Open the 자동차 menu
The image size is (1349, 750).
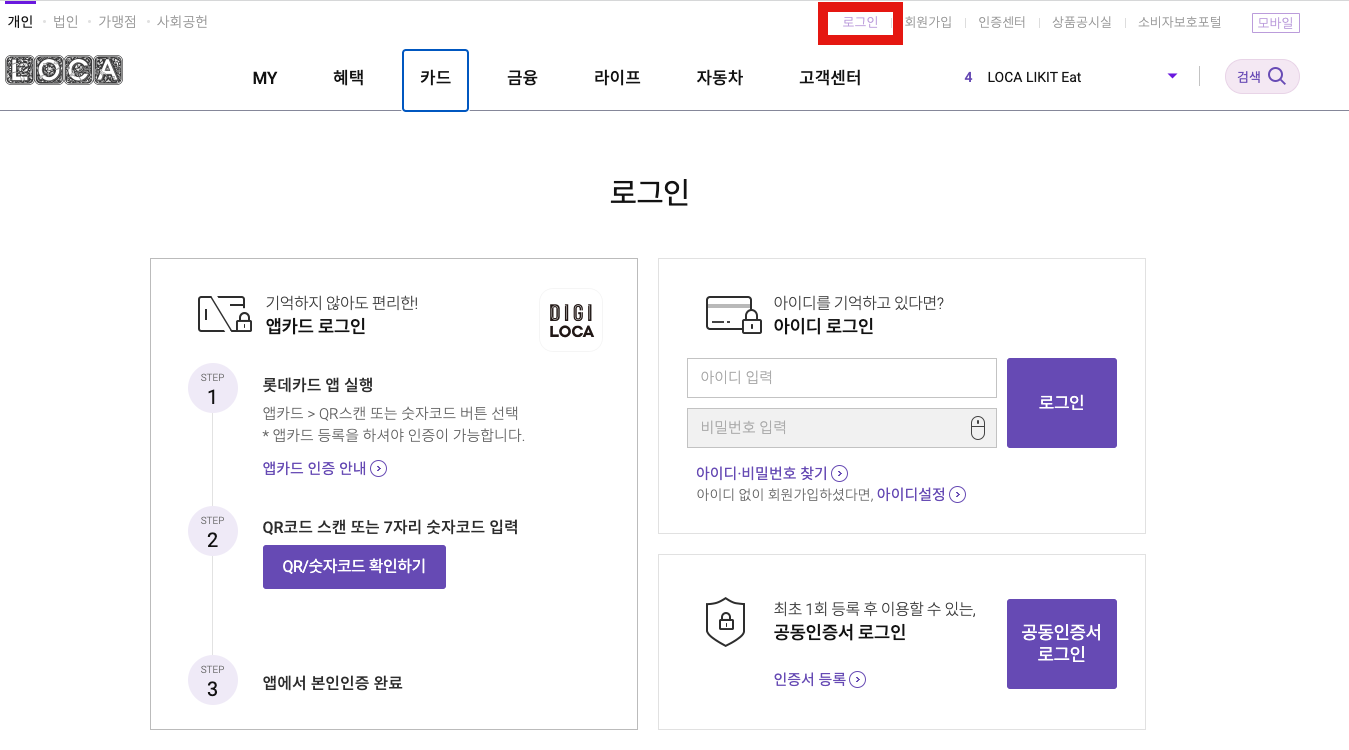tap(720, 77)
